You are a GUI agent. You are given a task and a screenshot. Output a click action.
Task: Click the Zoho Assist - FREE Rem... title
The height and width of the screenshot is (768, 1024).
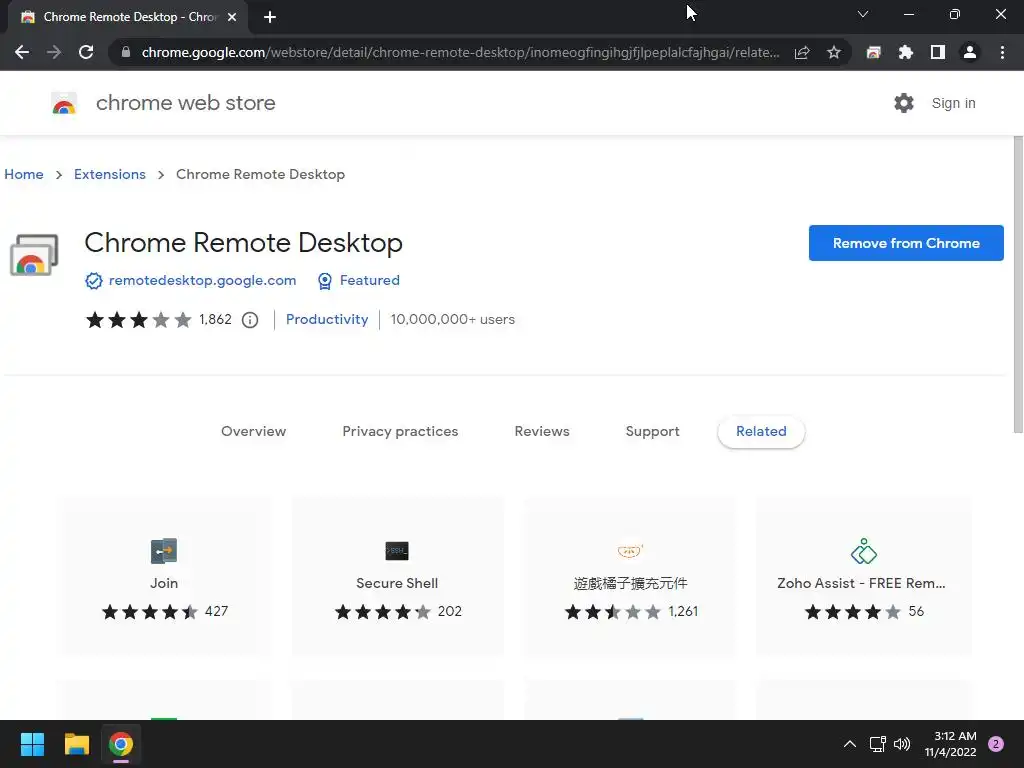(861, 583)
